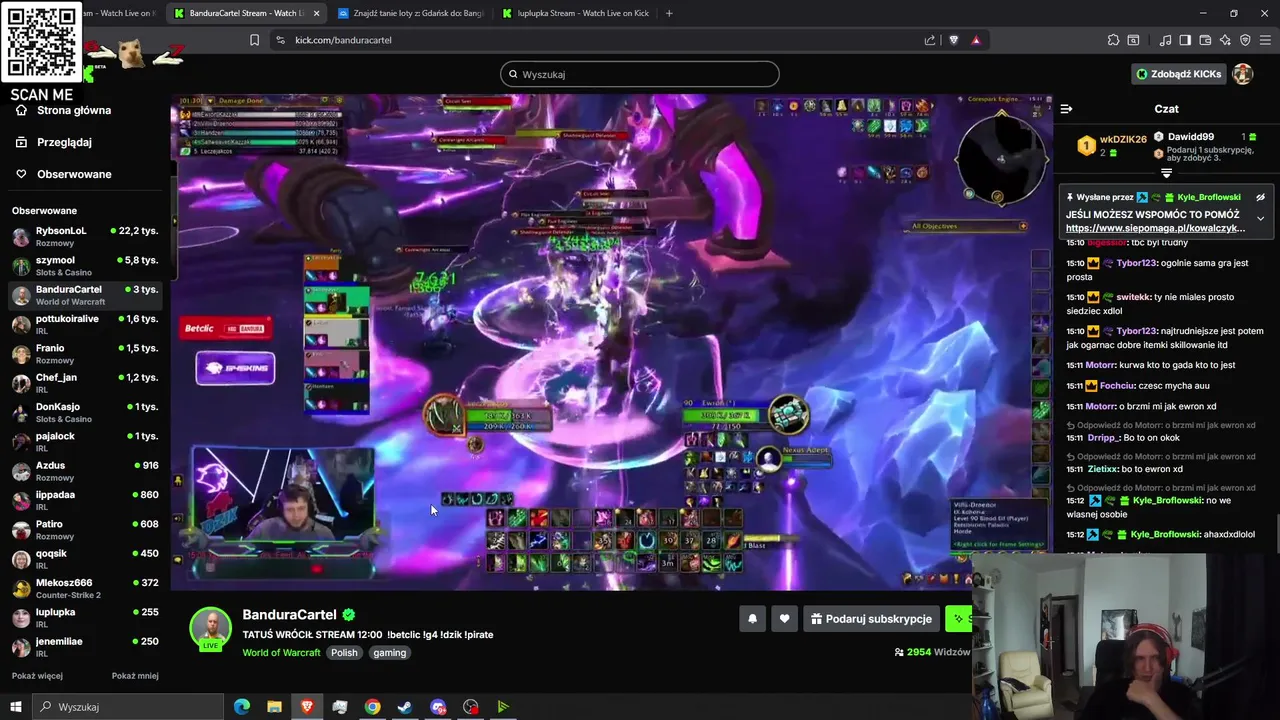Viewport: 1280px width, 720px height.
Task: Open the World of Warcraft category link
Action: 281,653
